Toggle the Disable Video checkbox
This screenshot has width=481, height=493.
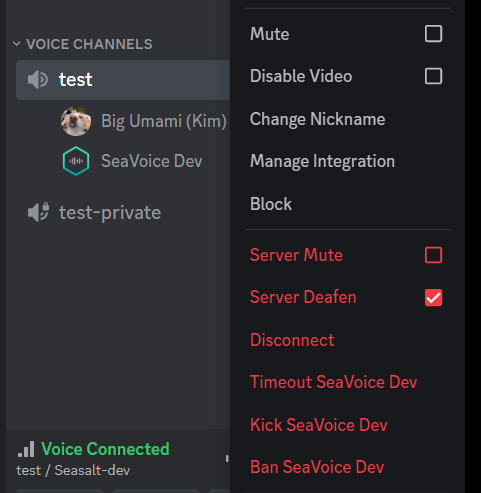coord(433,76)
